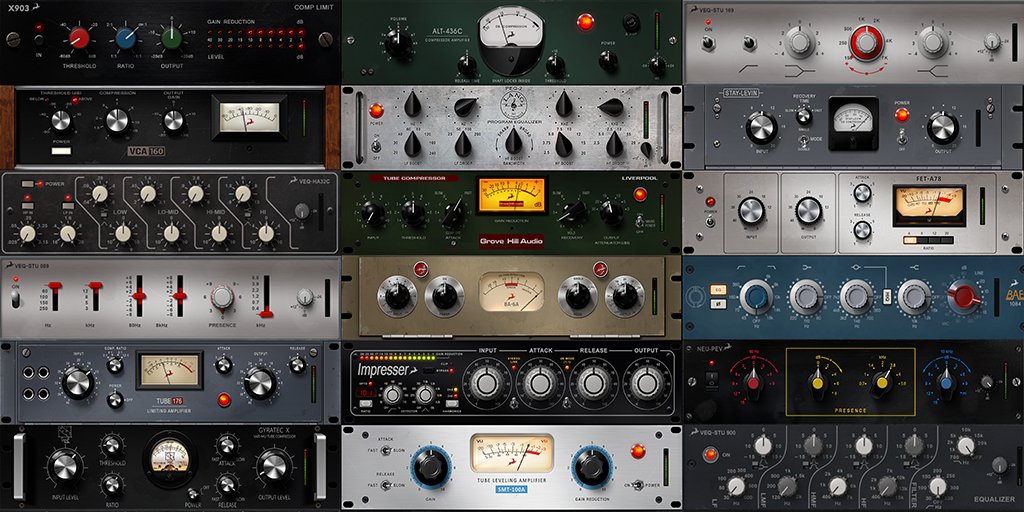Screen dimensions: 1024x512
Task: Click the red THRESHOLD knob on X903
Action: (79, 38)
